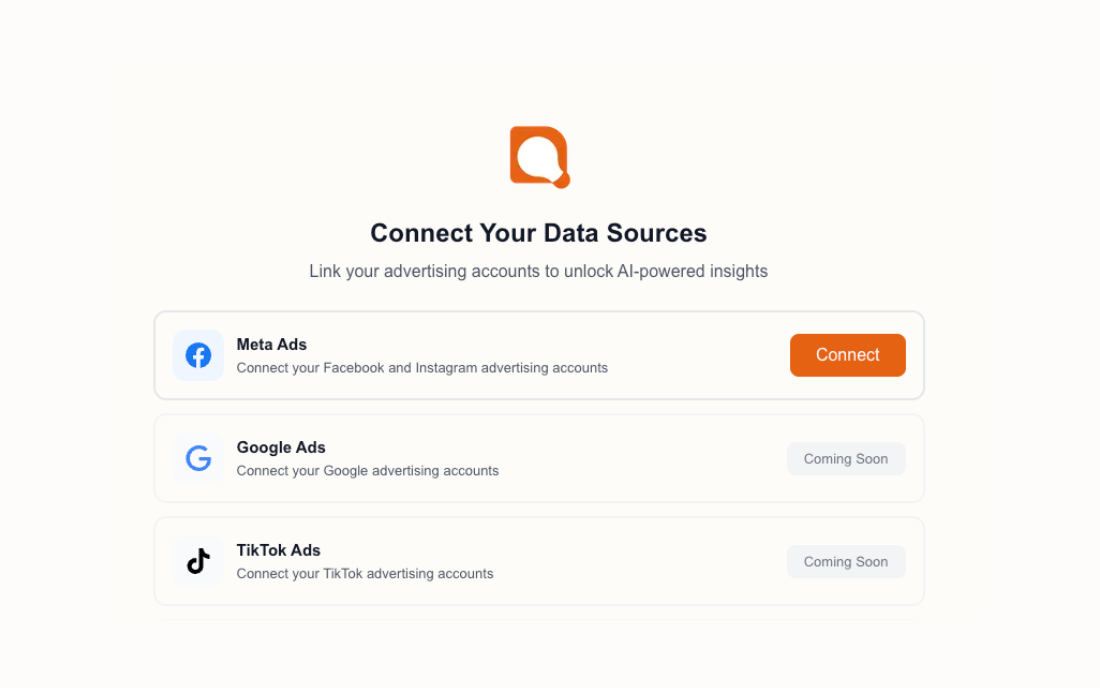
Task: Click the AI-powered insights subtitle text
Action: [539, 271]
